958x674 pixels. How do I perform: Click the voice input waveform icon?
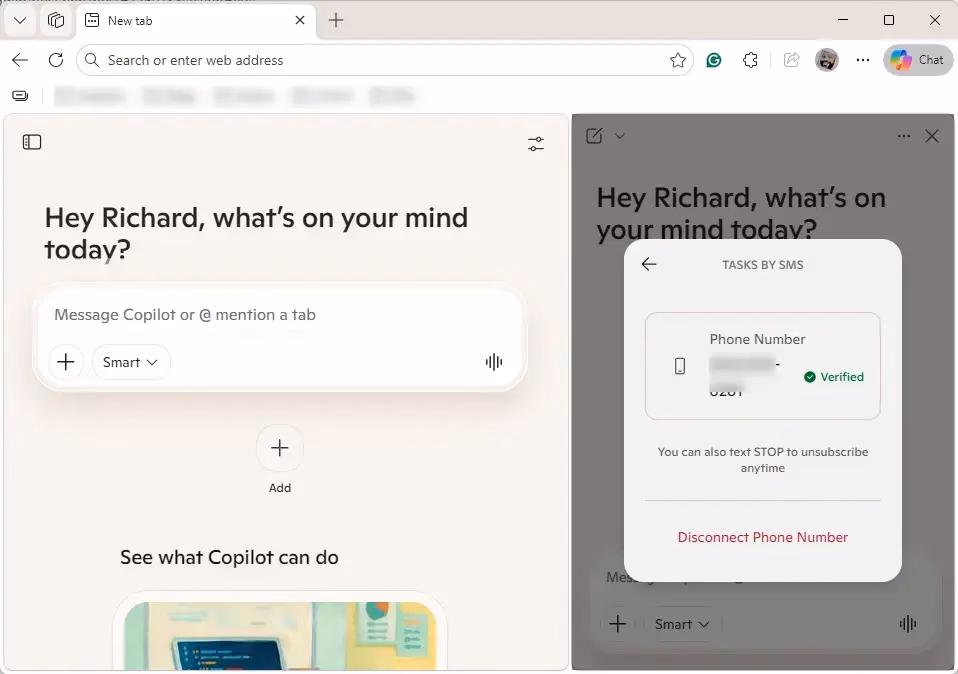pos(493,362)
